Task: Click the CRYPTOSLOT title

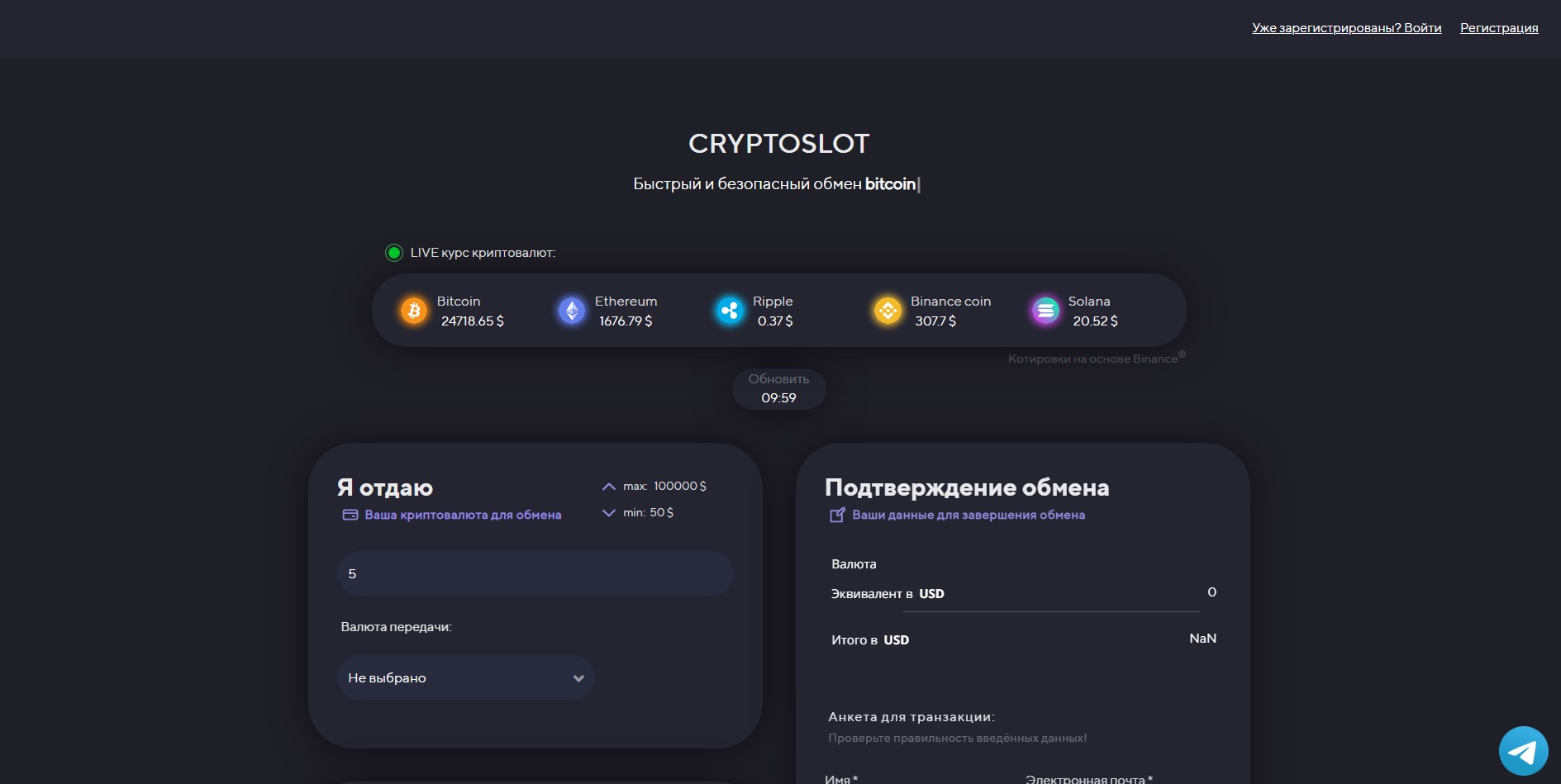Action: point(778,144)
